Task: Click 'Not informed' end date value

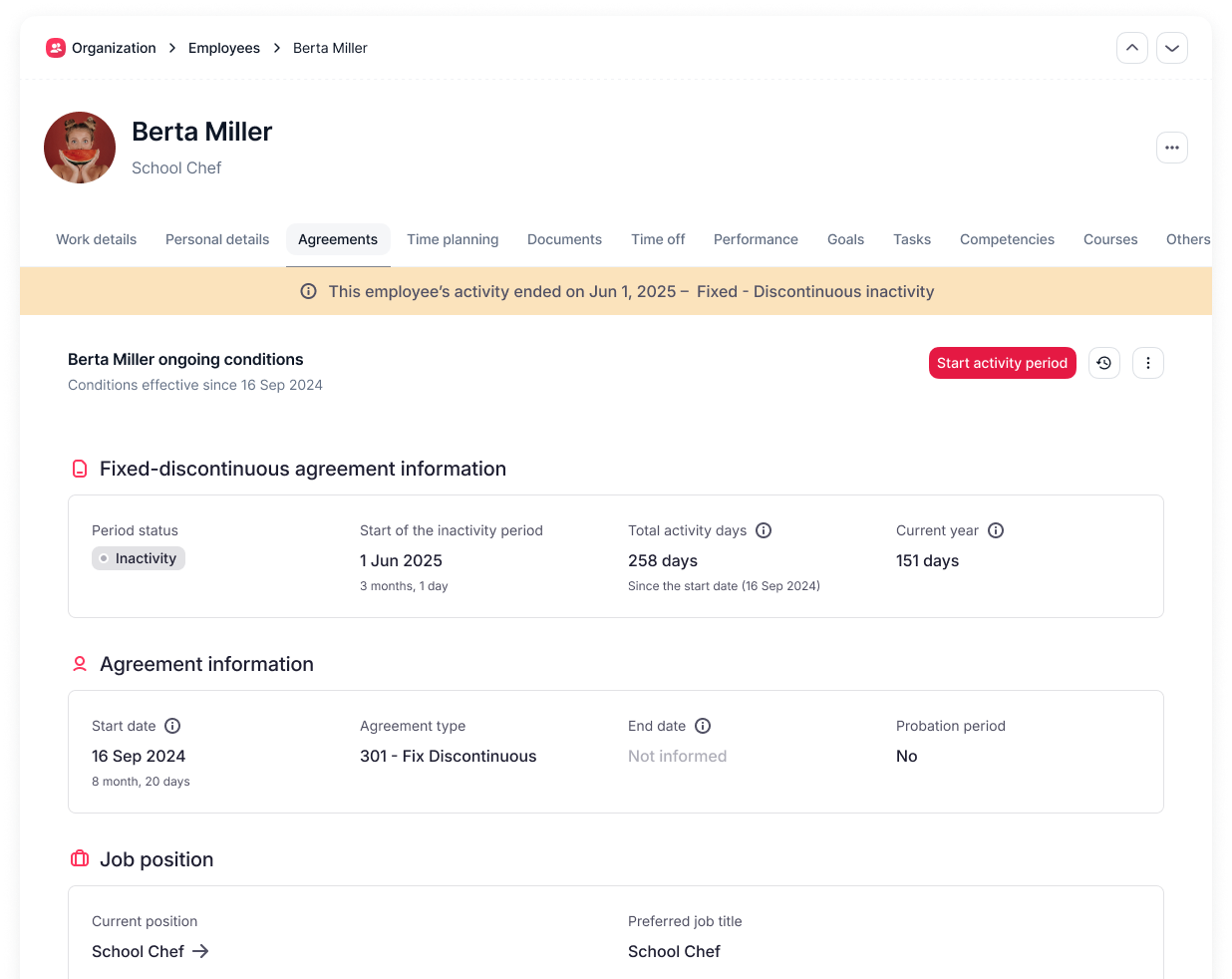Action: point(677,756)
